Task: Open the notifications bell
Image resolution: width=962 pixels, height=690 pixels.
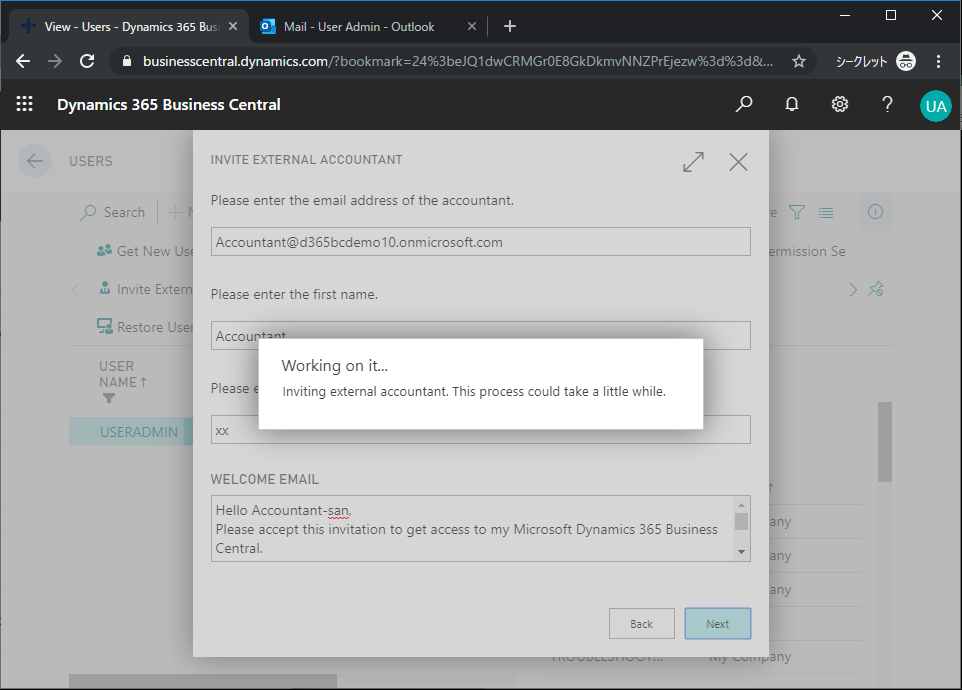Action: click(792, 104)
